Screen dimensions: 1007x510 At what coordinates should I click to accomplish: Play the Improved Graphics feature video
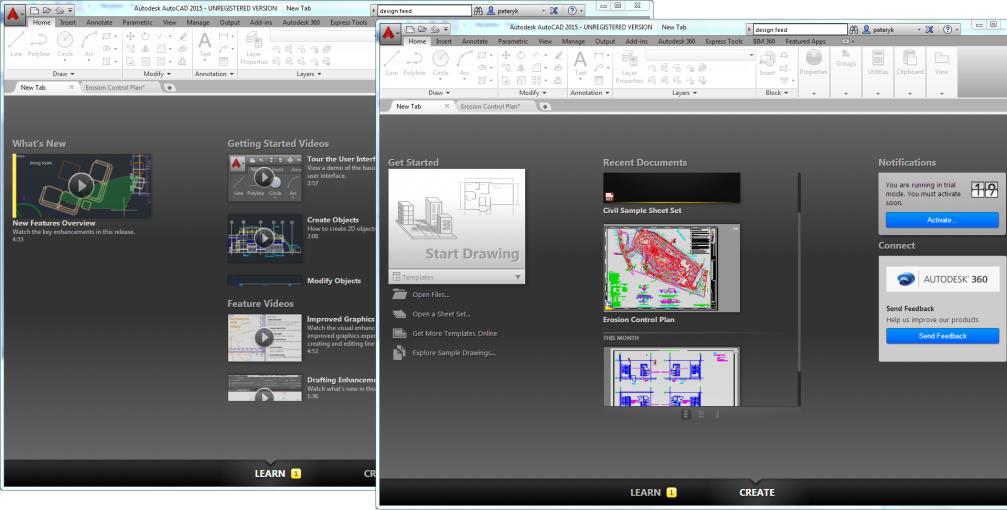tap(264, 337)
